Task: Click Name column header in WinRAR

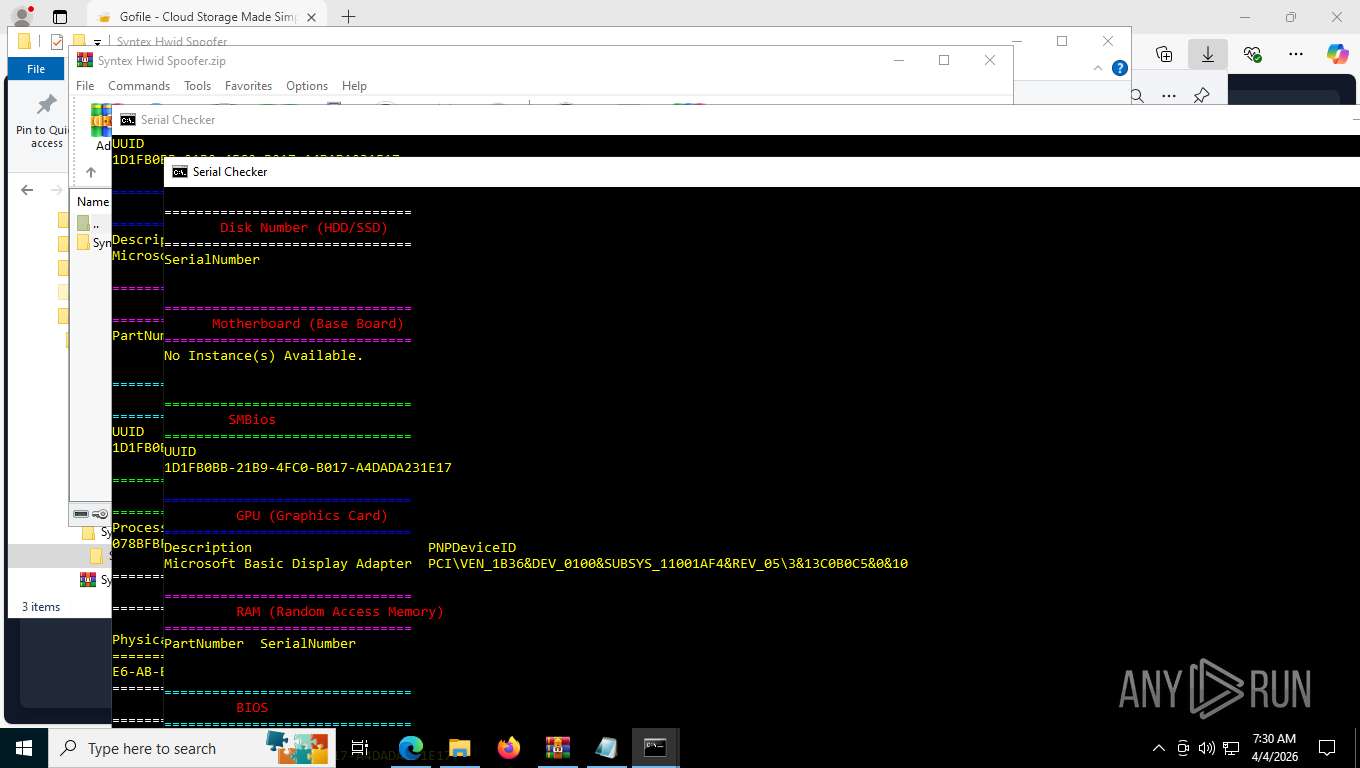Action: pos(93,201)
